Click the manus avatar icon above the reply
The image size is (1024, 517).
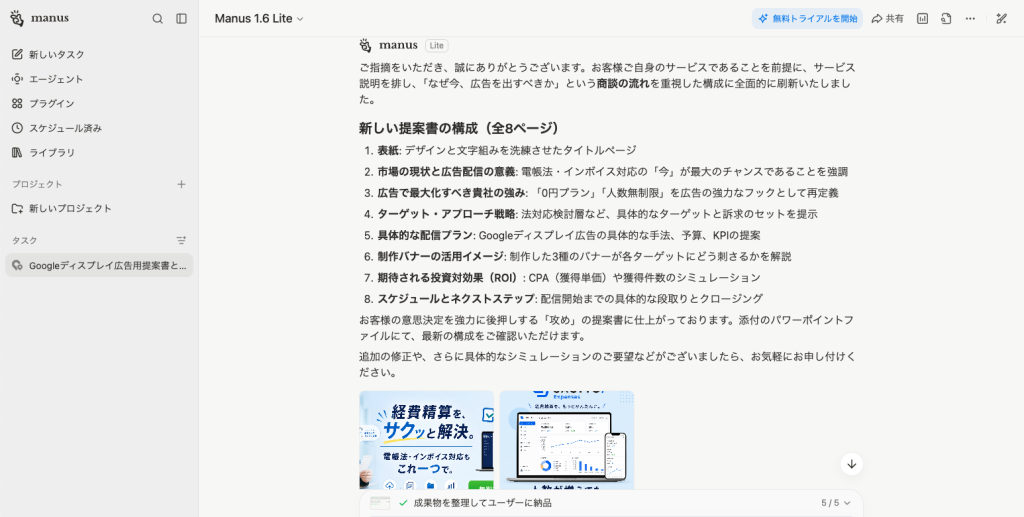(x=366, y=46)
